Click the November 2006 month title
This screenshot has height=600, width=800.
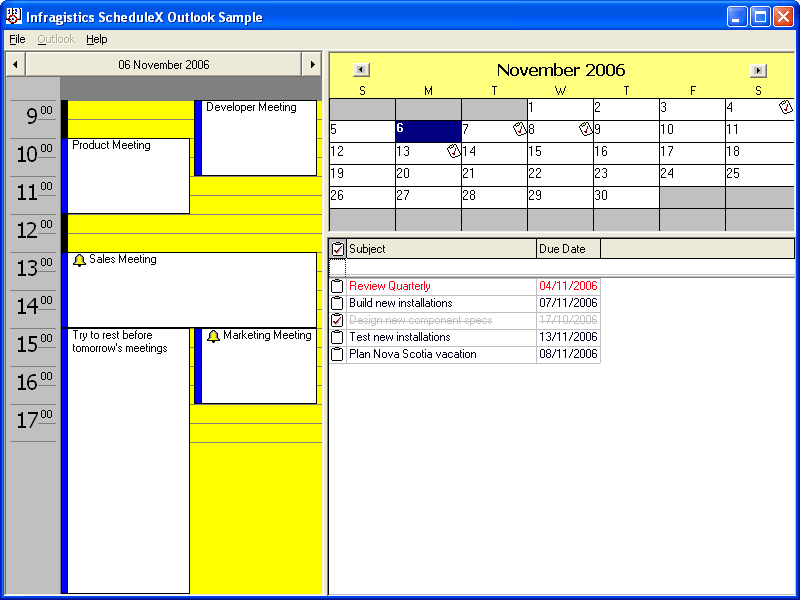pos(561,70)
